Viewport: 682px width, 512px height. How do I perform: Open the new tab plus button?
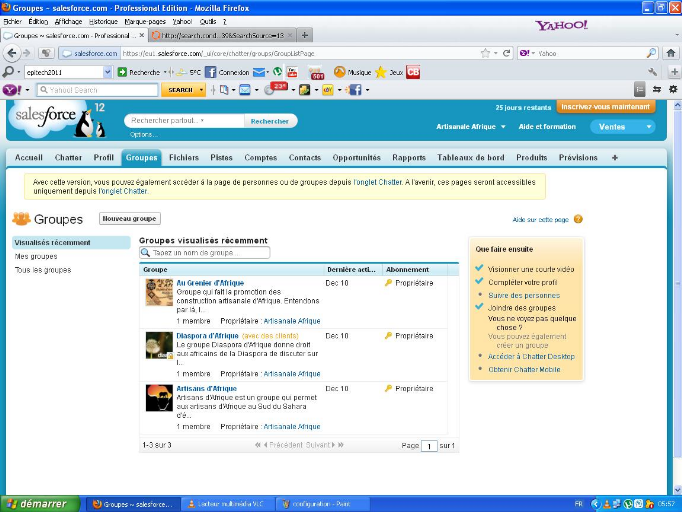tap(305, 35)
